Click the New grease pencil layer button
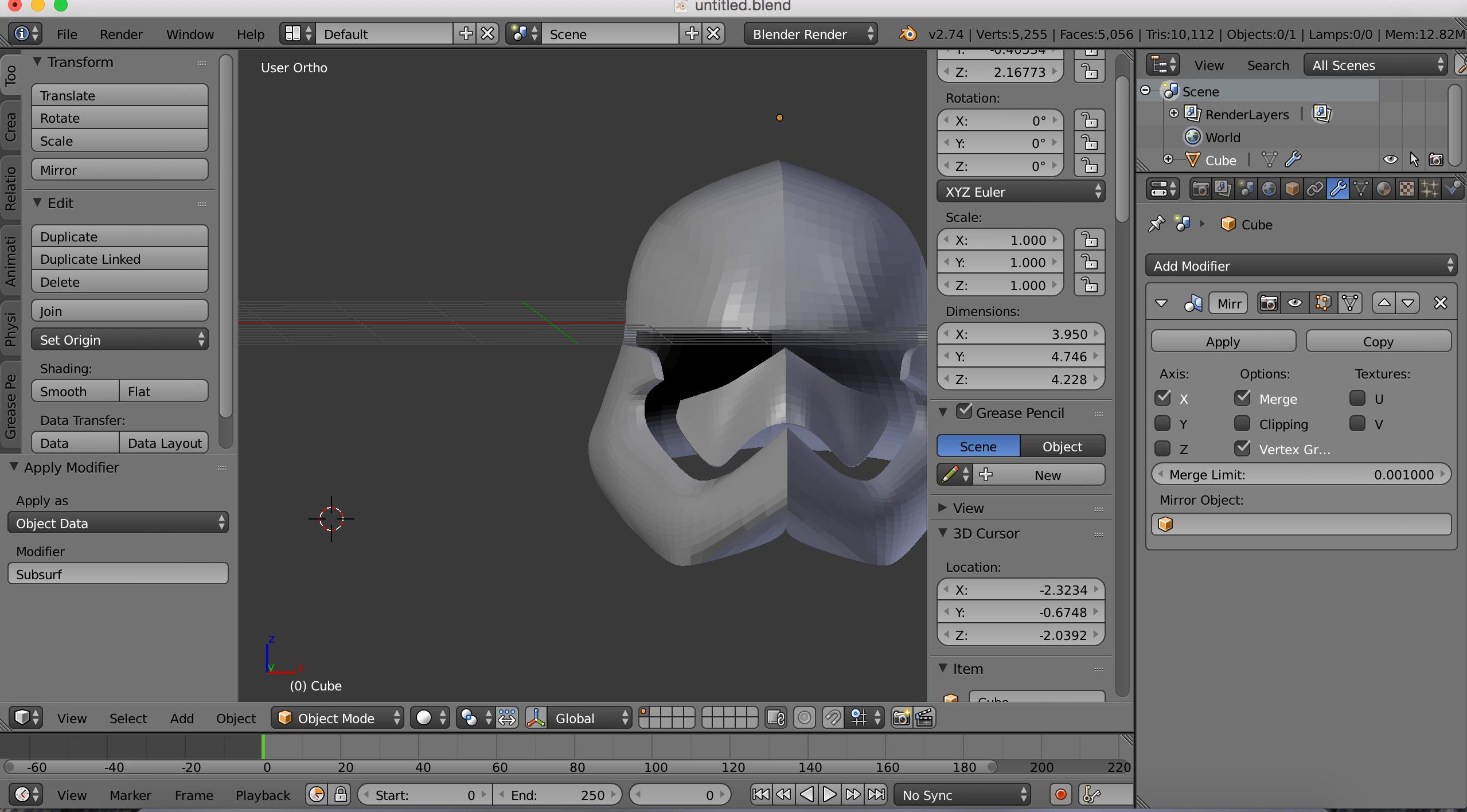This screenshot has height=812, width=1467. [1047, 475]
